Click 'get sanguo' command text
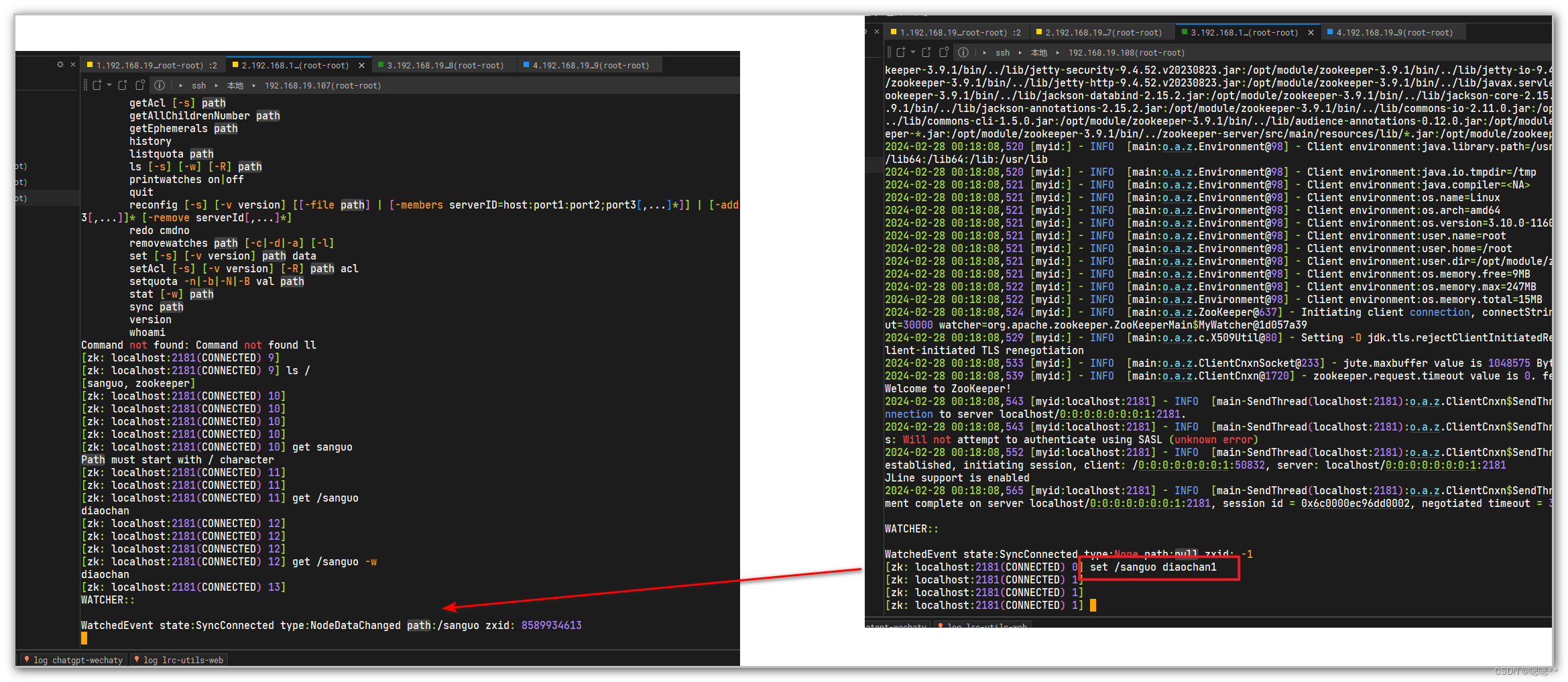The image size is (1568, 682). [x=322, y=447]
